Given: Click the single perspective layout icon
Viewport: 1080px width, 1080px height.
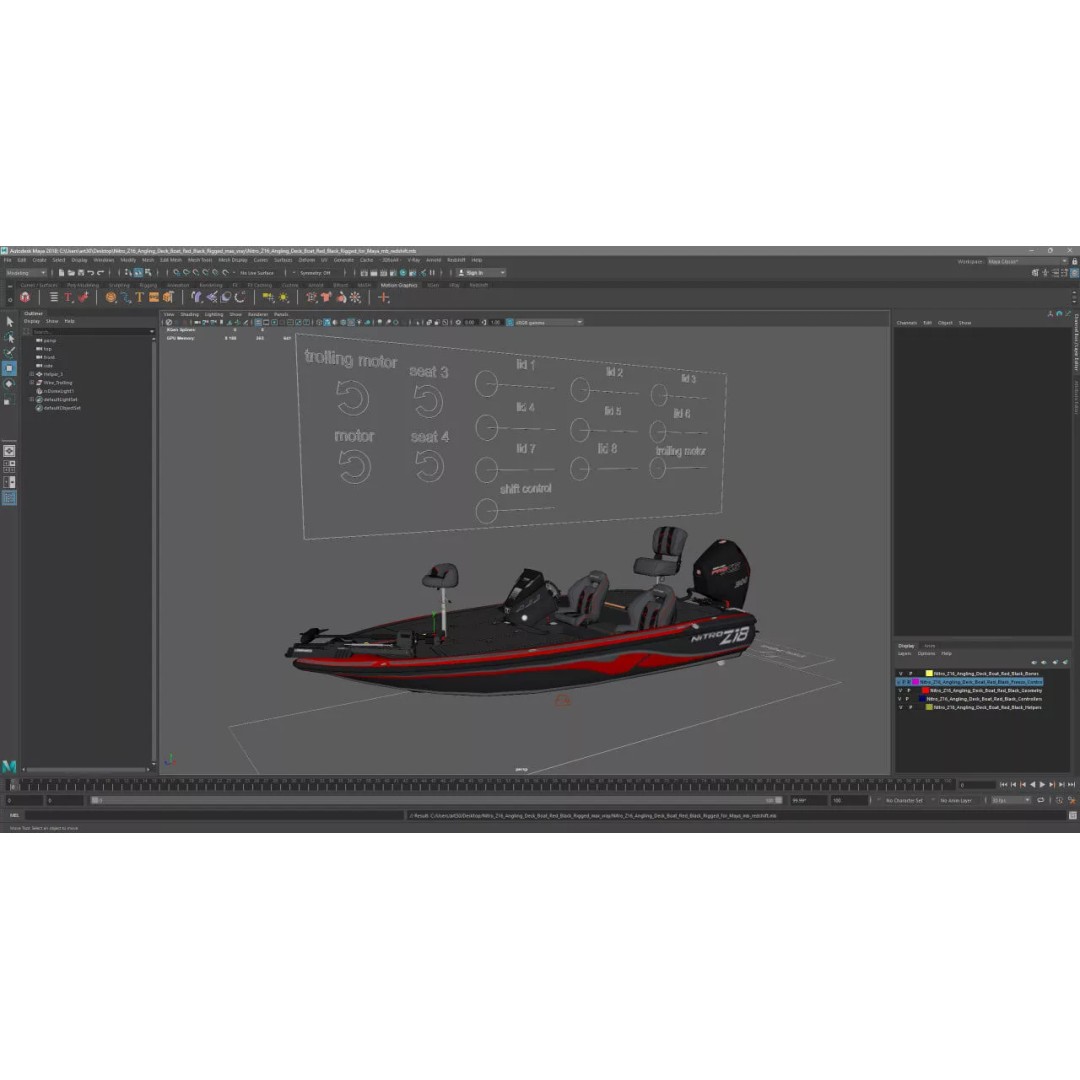Looking at the screenshot, I should pos(9,451).
